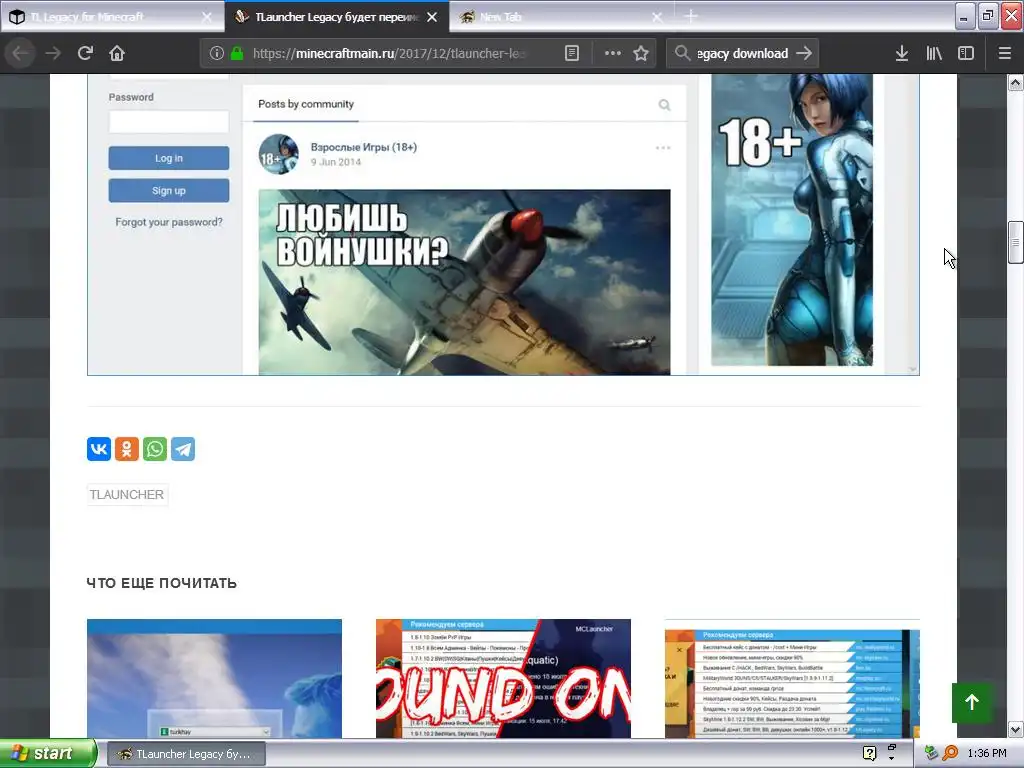
Task: Submit search with the arrow button
Action: point(804,53)
